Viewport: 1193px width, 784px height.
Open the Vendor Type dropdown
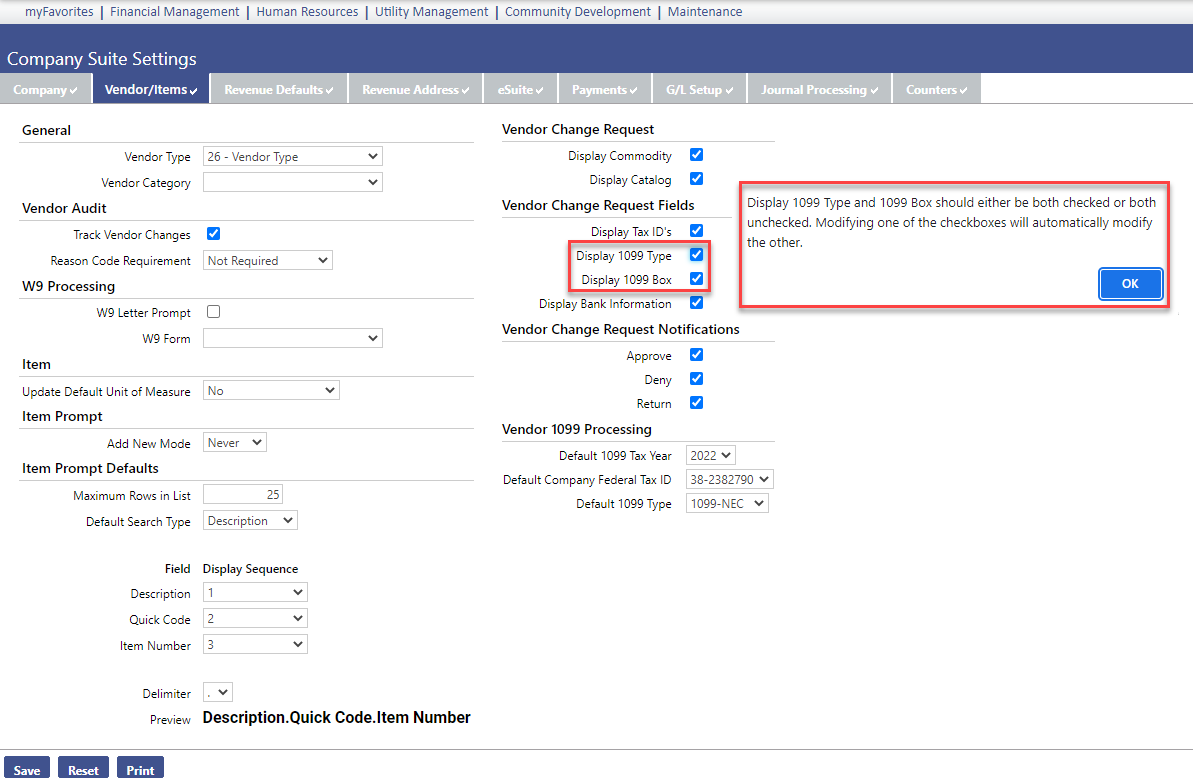(x=292, y=157)
